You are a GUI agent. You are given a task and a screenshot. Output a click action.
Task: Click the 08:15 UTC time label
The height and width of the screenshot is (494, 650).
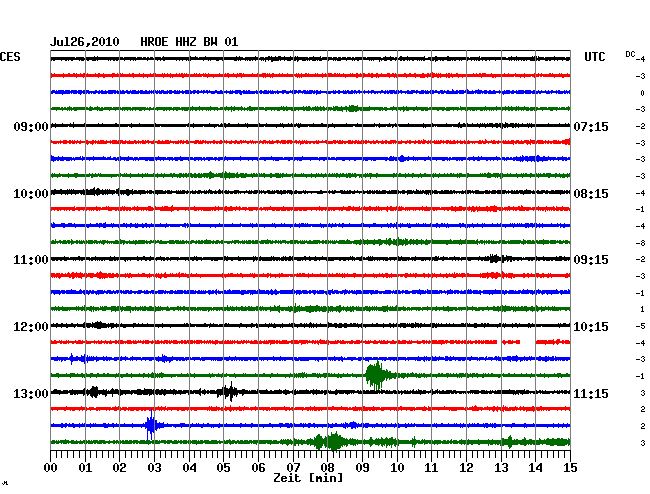591,194
